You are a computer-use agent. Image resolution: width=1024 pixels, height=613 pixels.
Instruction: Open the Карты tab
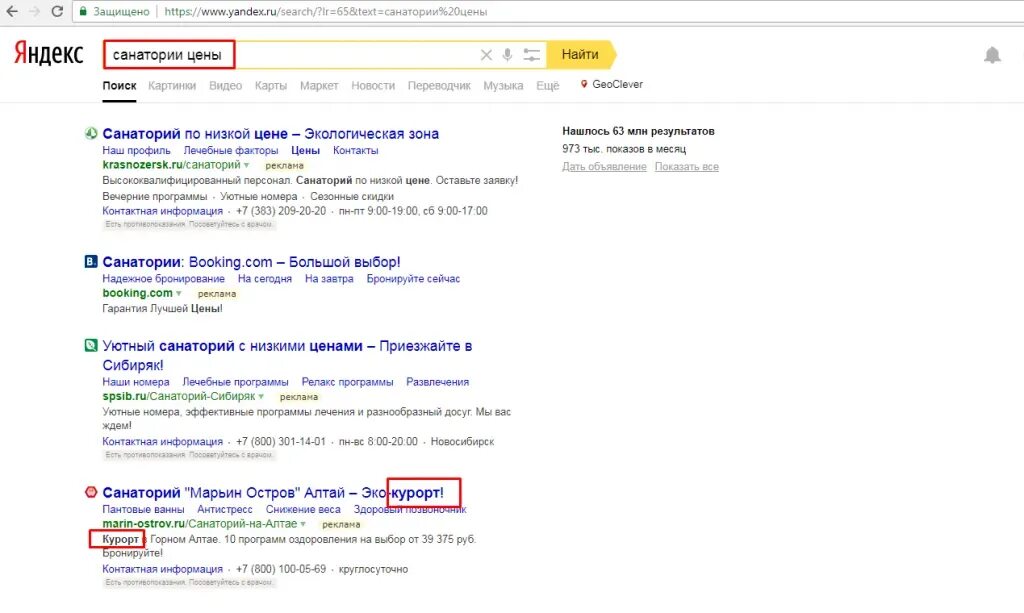pos(271,86)
